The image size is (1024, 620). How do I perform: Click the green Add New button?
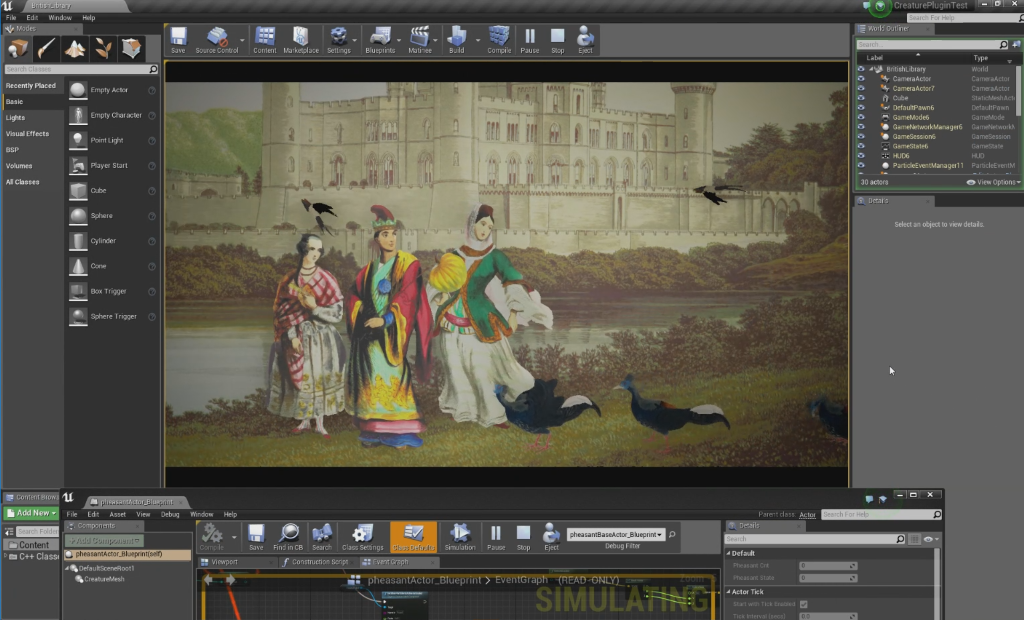pyautogui.click(x=31, y=513)
